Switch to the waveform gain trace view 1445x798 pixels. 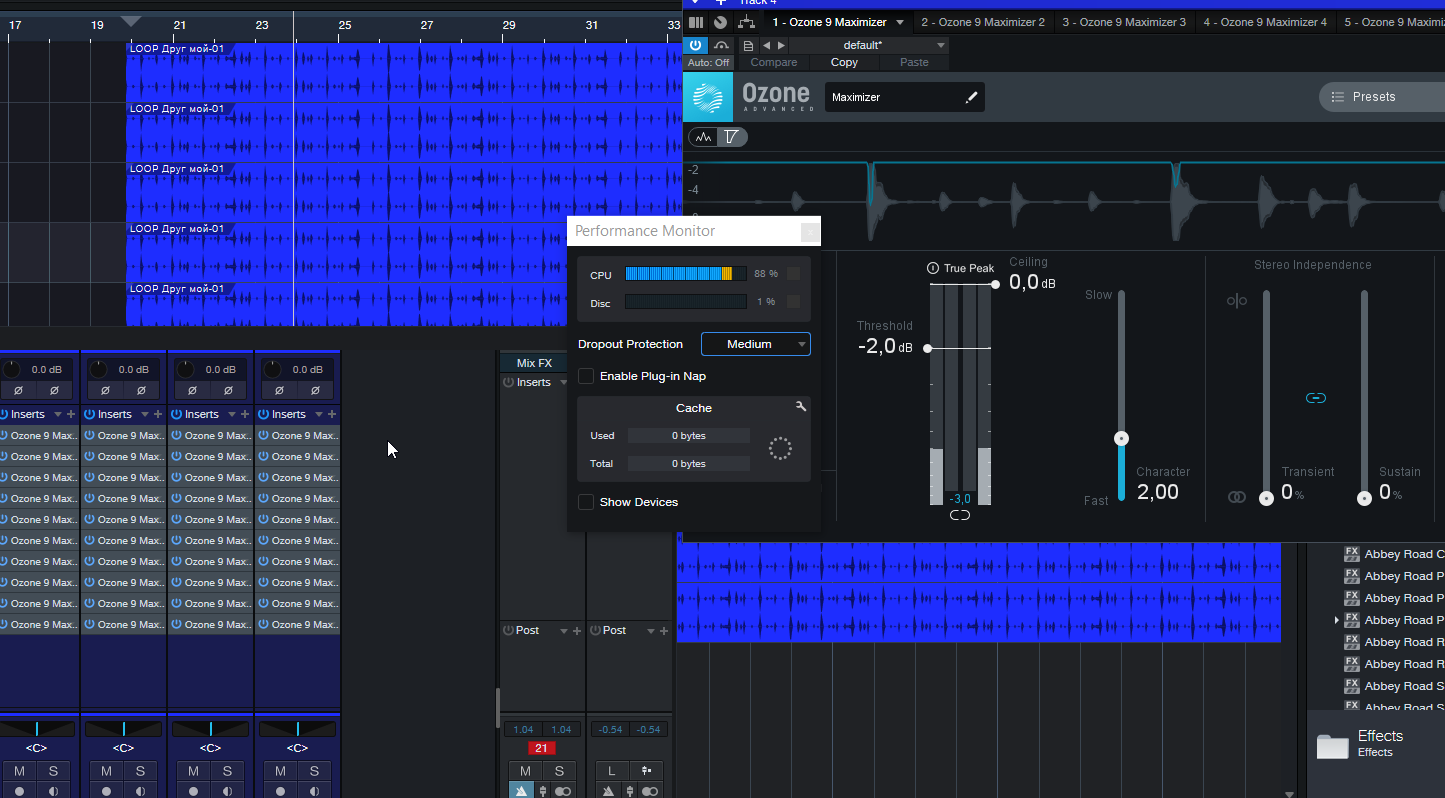tap(704, 137)
